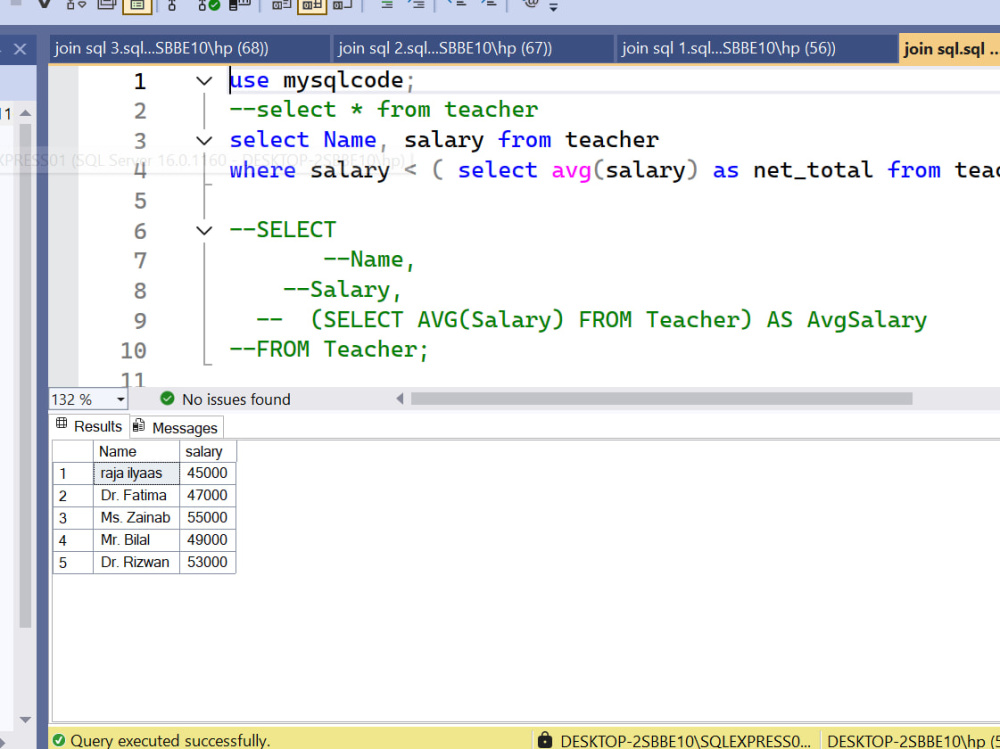The height and width of the screenshot is (749, 1000).
Task: Click the No issues found label
Action: 236,399
